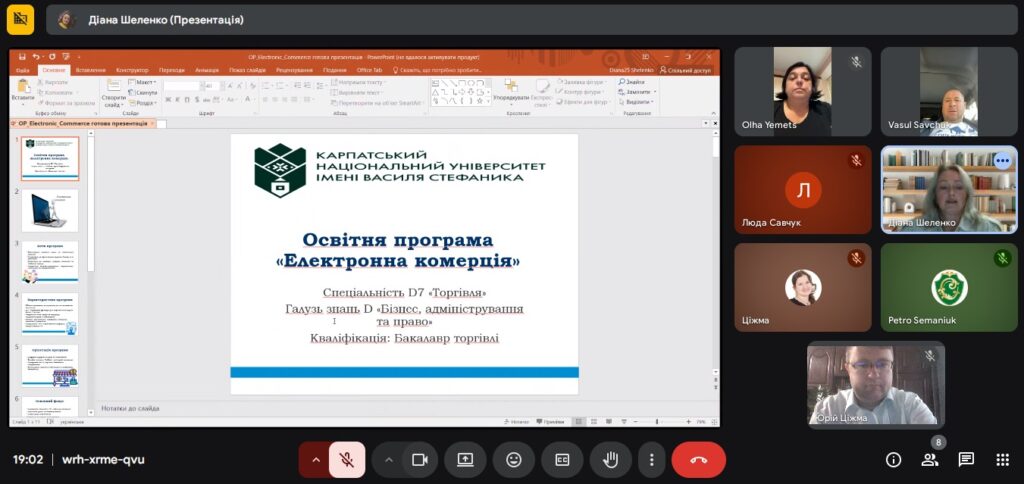Open the in-call chat
1024x484 pixels.
[x=966, y=460]
